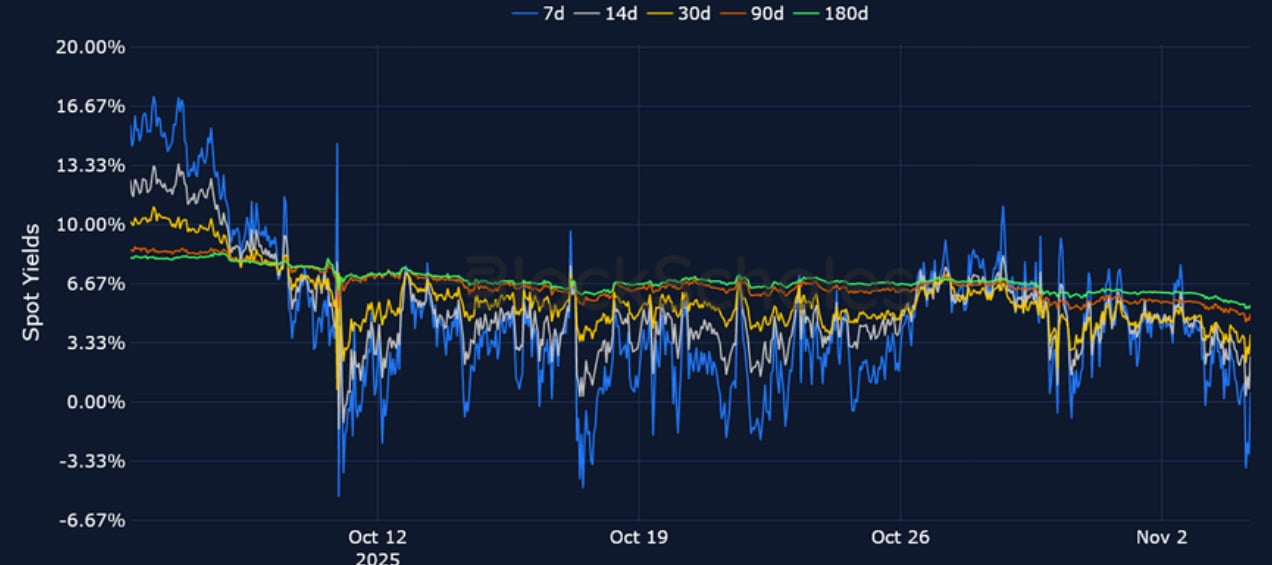The height and width of the screenshot is (565, 1272).
Task: Select the Nov 2 date tick label
Action: 1162,537
